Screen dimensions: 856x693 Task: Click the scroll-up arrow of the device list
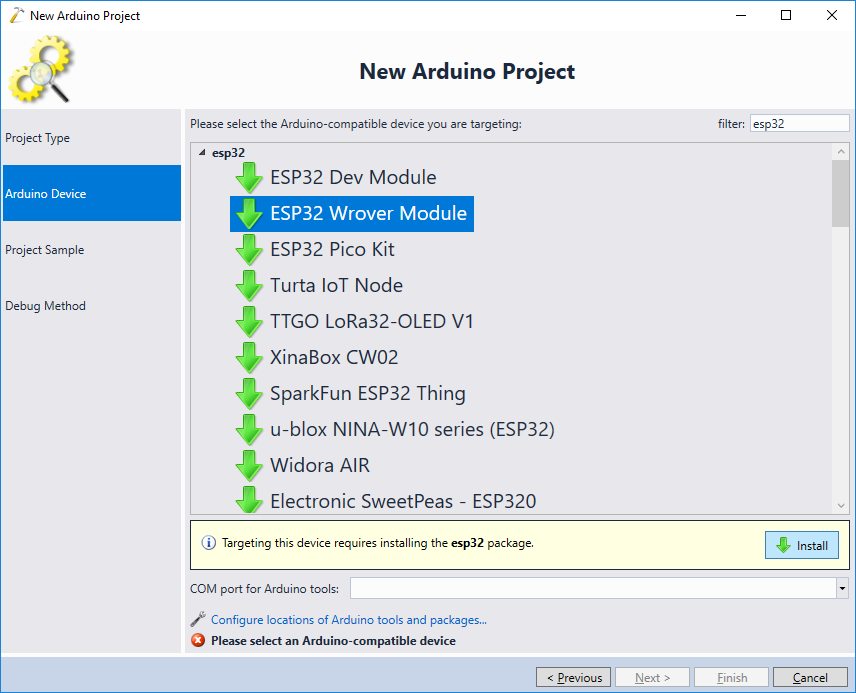841,151
